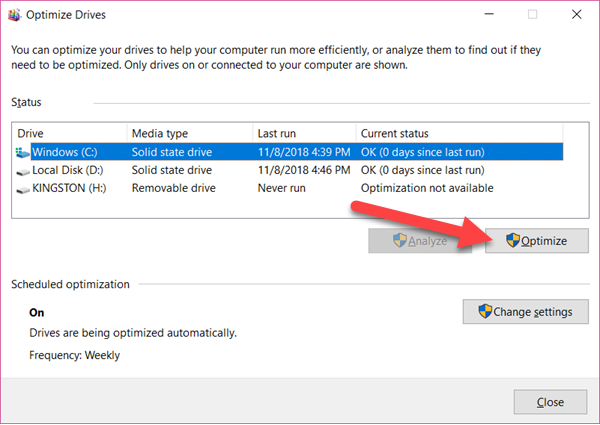Click the OK status of Local Disk (D:)

[x=423, y=170]
